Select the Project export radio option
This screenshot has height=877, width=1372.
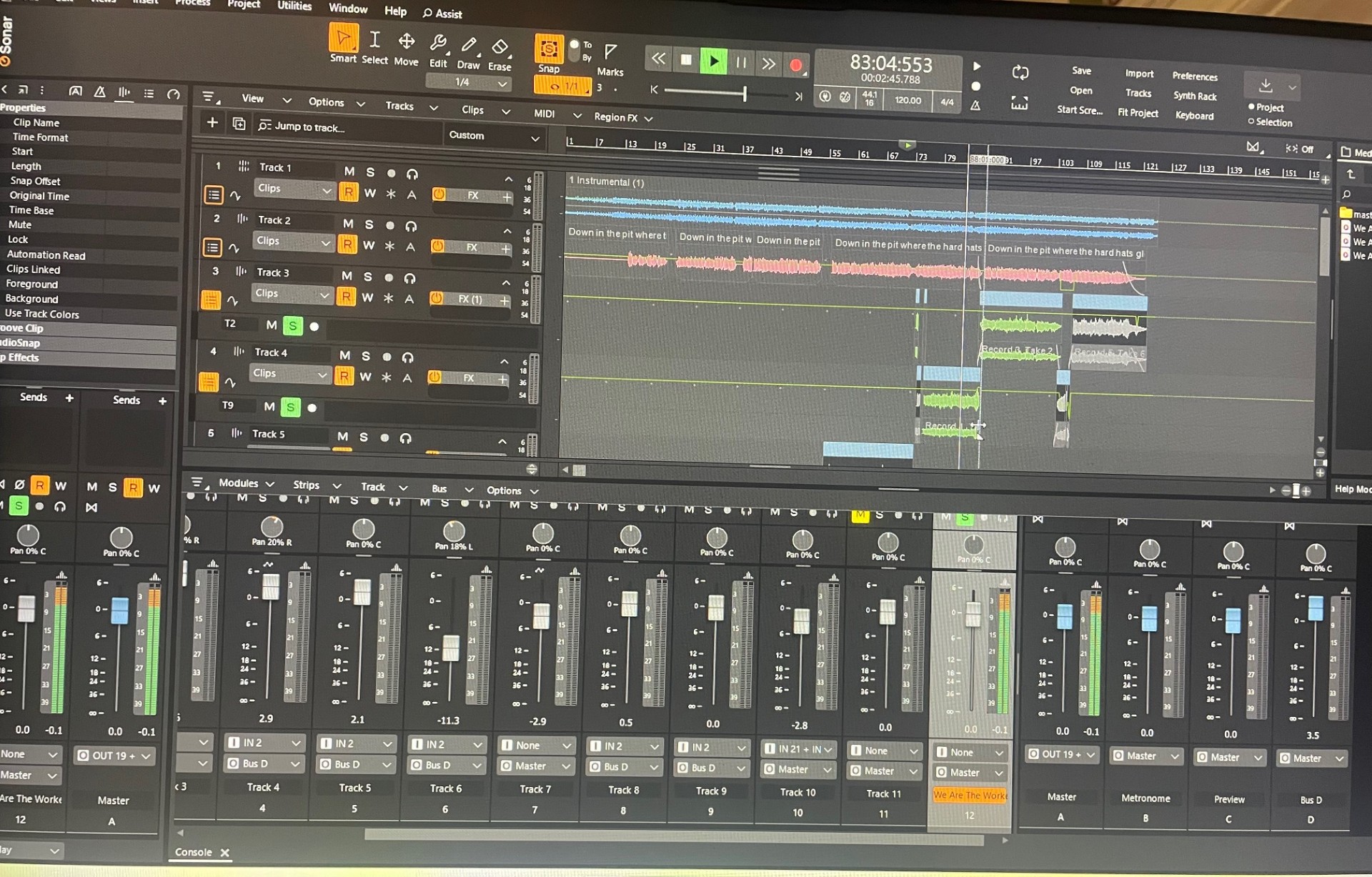1266,107
